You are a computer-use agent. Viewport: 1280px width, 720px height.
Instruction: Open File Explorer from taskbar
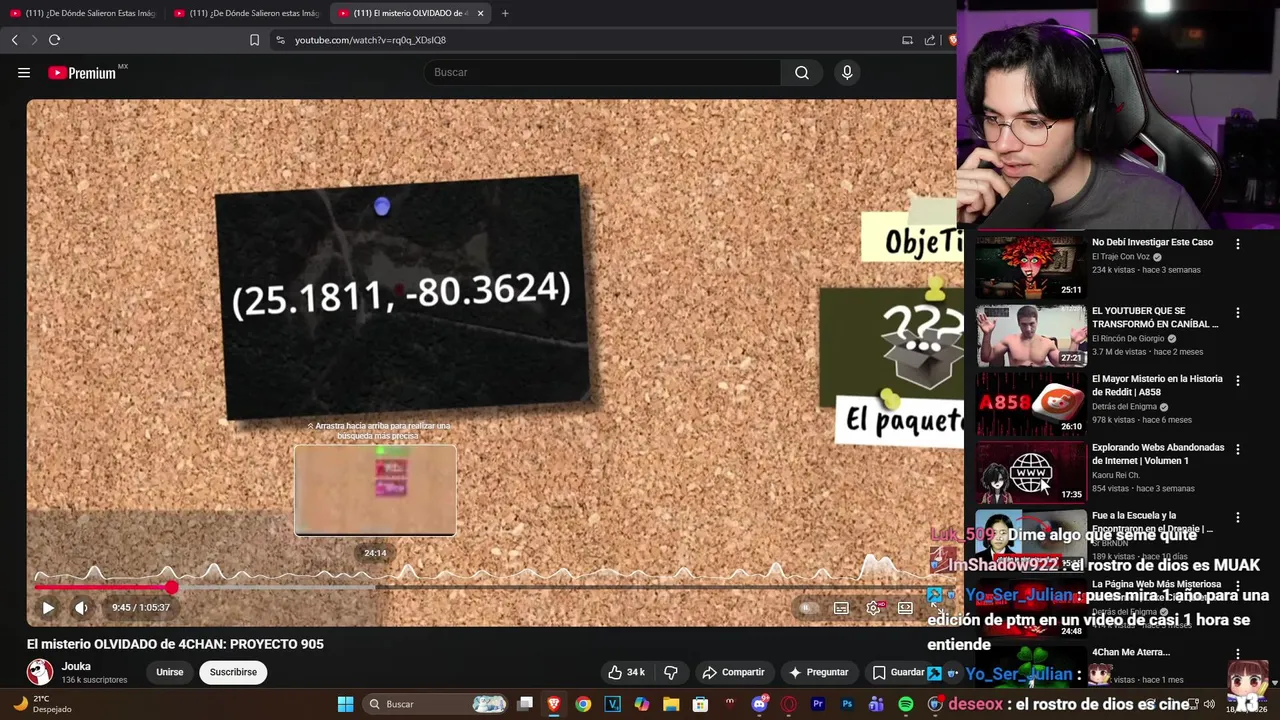671,704
